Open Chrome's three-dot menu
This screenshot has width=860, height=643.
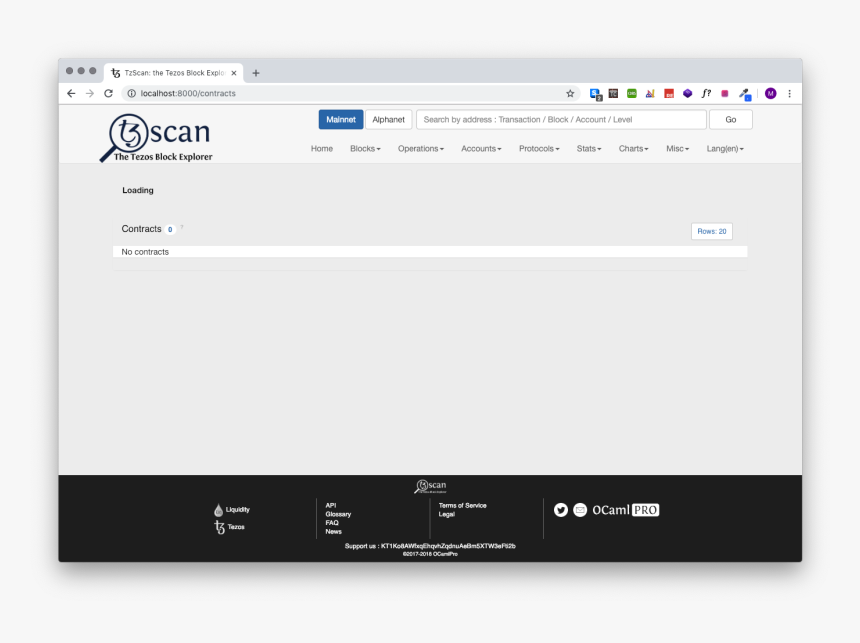[789, 93]
